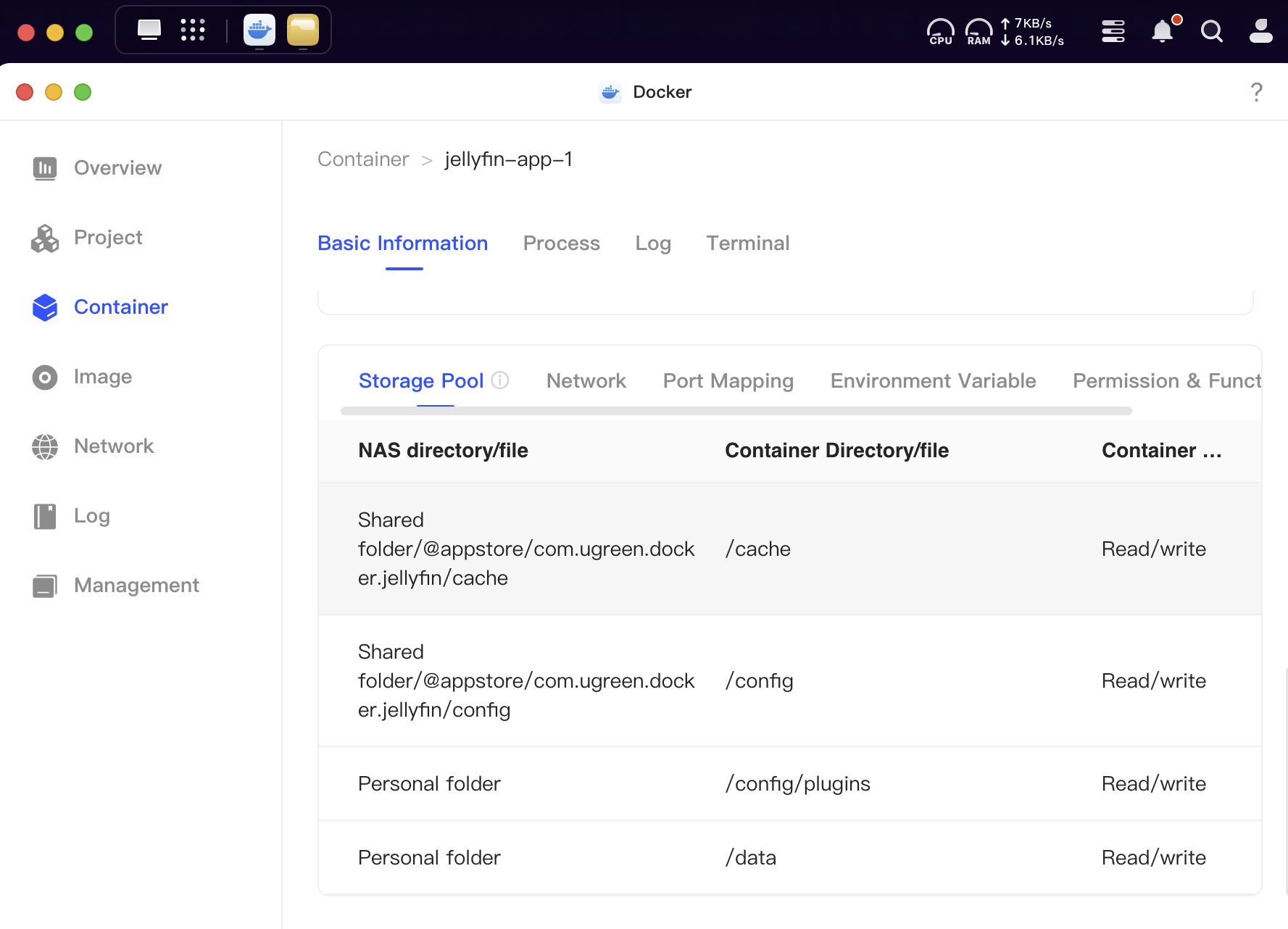1288x929 pixels.
Task: Open Image section in sidebar
Action: tap(102, 376)
